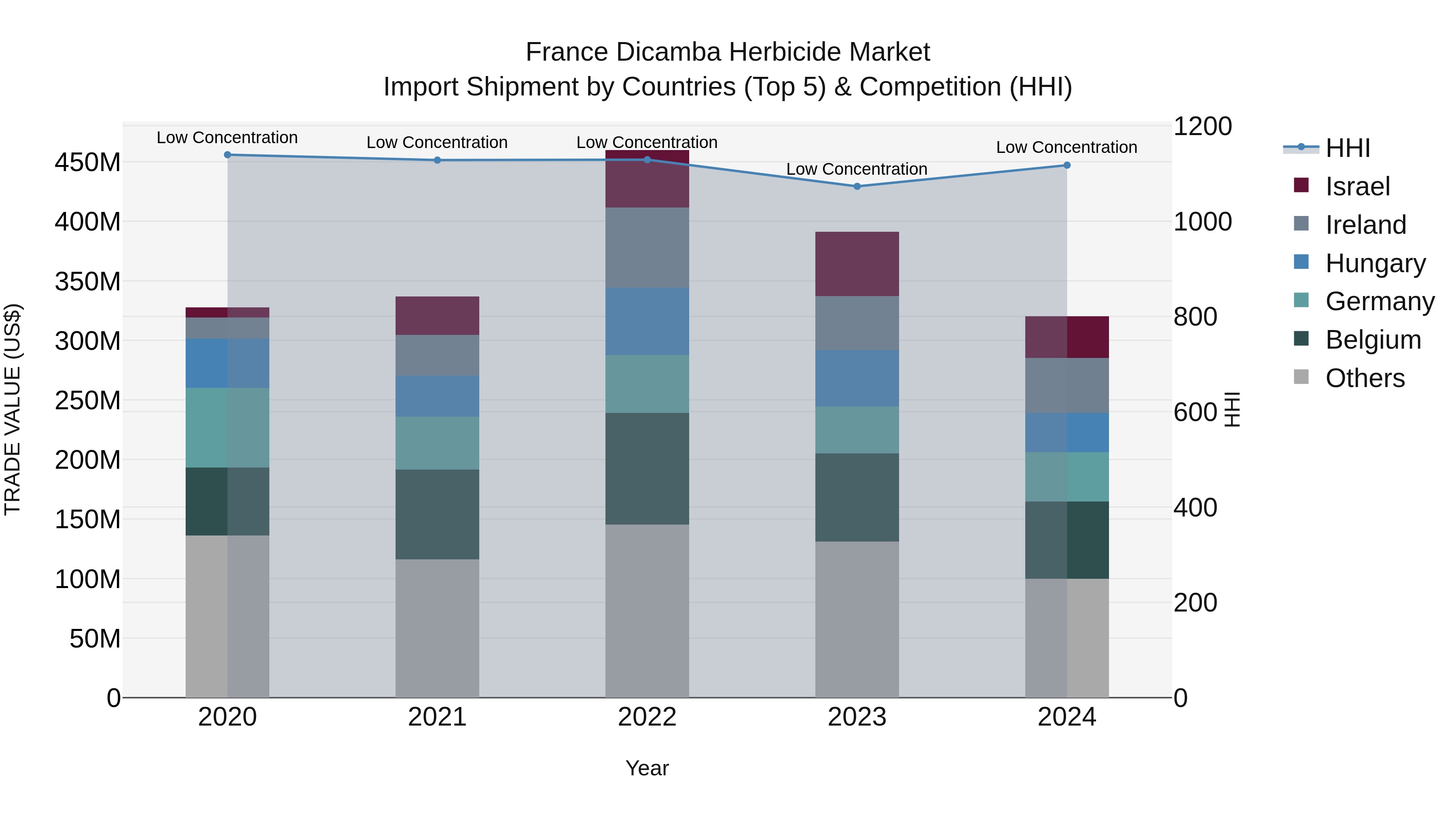Image resolution: width=1456 pixels, height=819 pixels.
Task: Click the 2024 x-axis year label
Action: pyautogui.click(x=1067, y=717)
